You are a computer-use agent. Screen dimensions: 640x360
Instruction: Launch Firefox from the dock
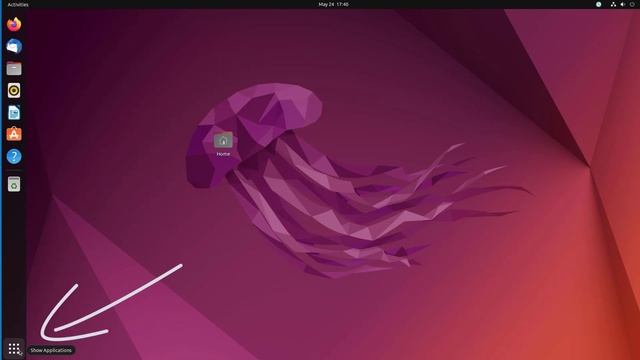pos(14,24)
